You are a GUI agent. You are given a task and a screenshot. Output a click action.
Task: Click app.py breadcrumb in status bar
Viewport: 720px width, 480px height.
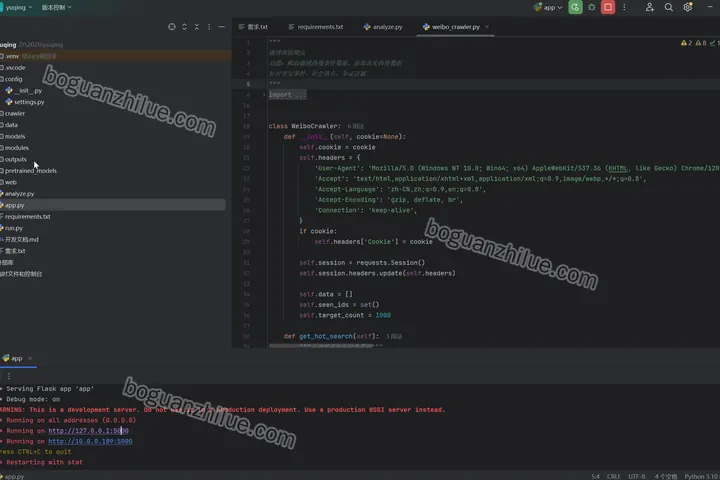click(13, 476)
